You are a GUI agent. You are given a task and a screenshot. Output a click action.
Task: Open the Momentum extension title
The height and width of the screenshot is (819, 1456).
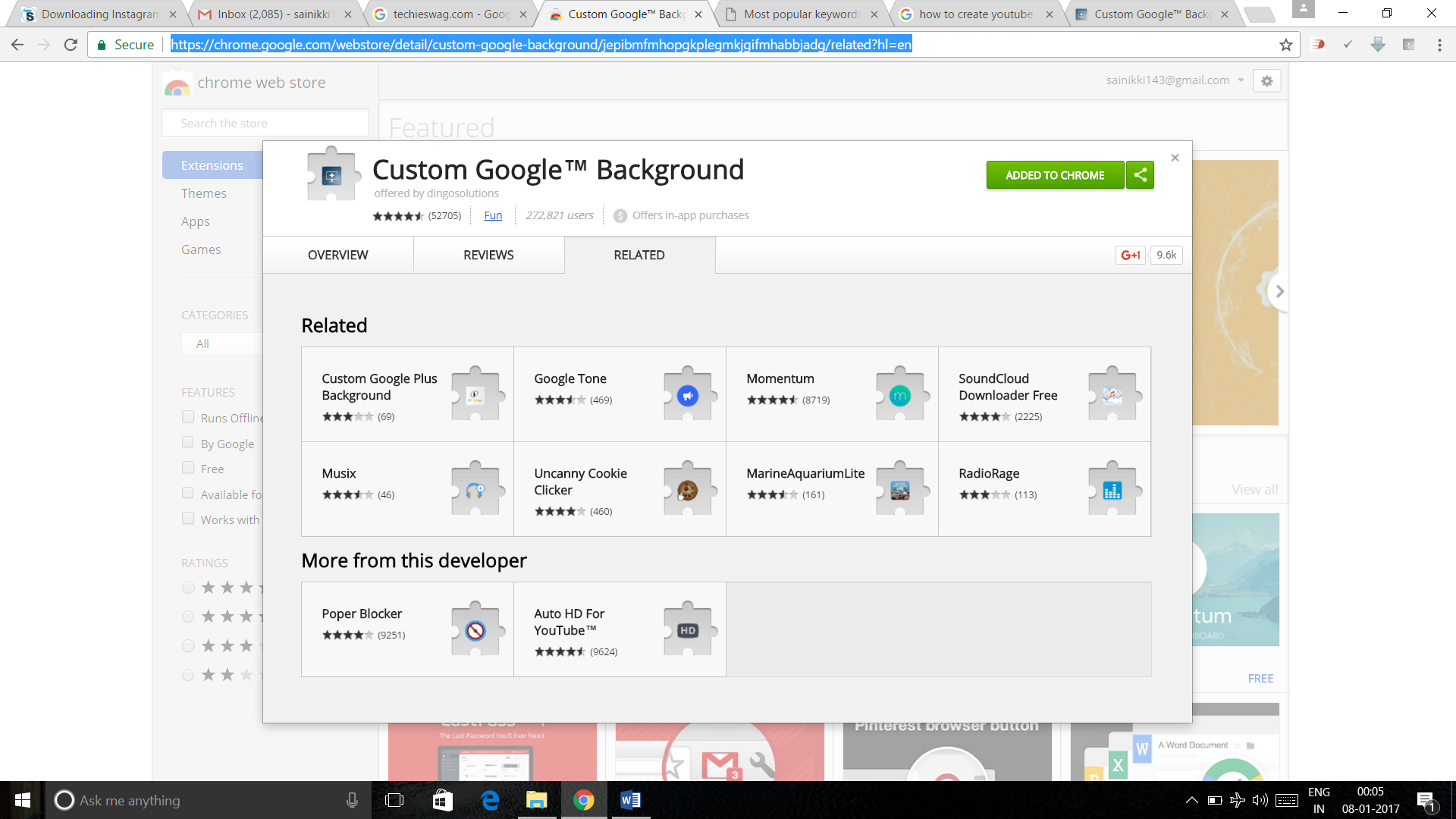point(780,378)
